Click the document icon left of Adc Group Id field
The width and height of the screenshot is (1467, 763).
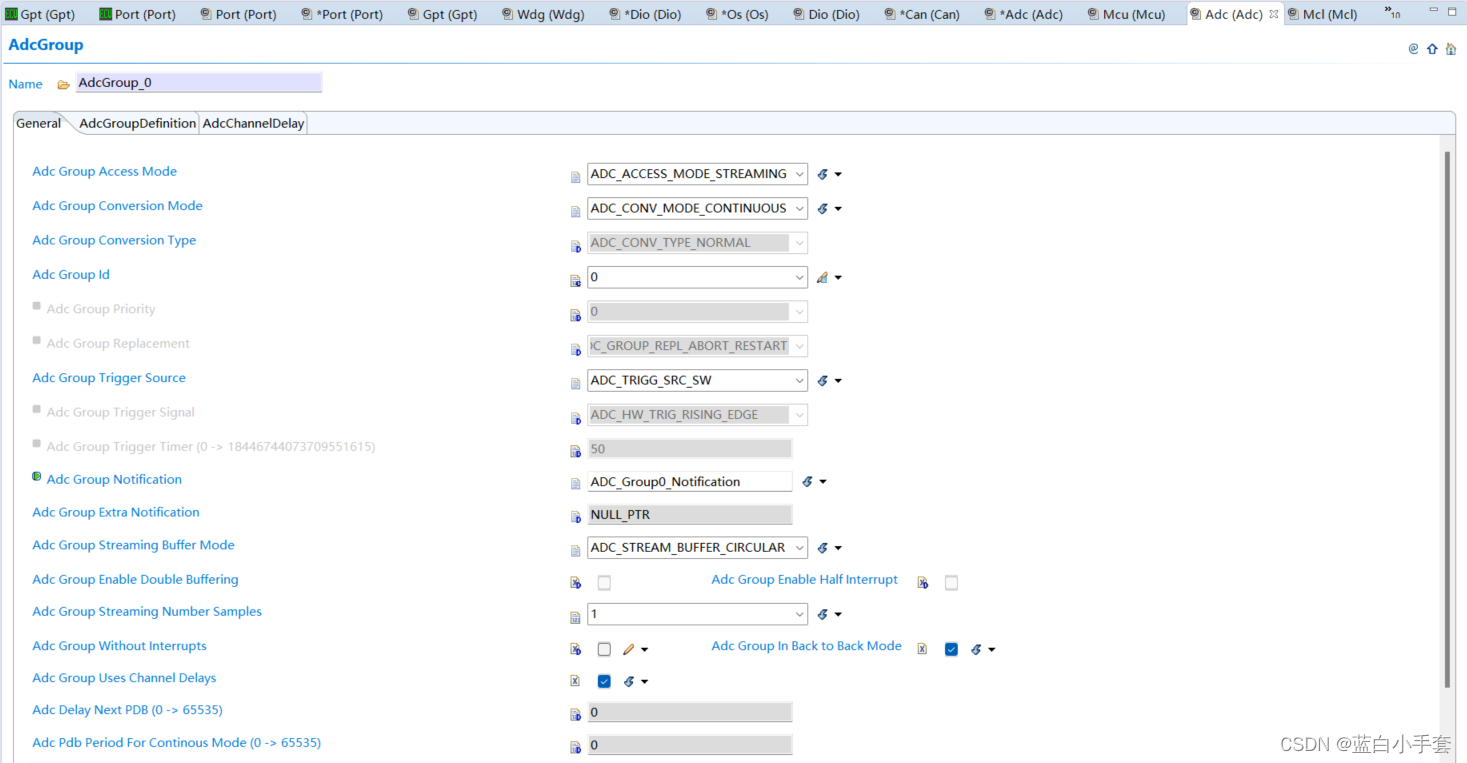coord(575,281)
